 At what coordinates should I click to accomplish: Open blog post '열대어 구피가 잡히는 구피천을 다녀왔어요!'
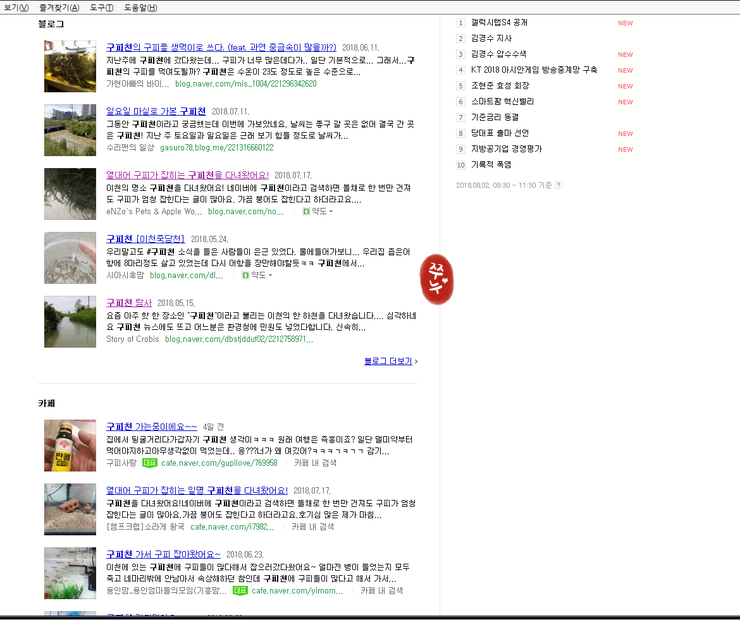(187, 175)
